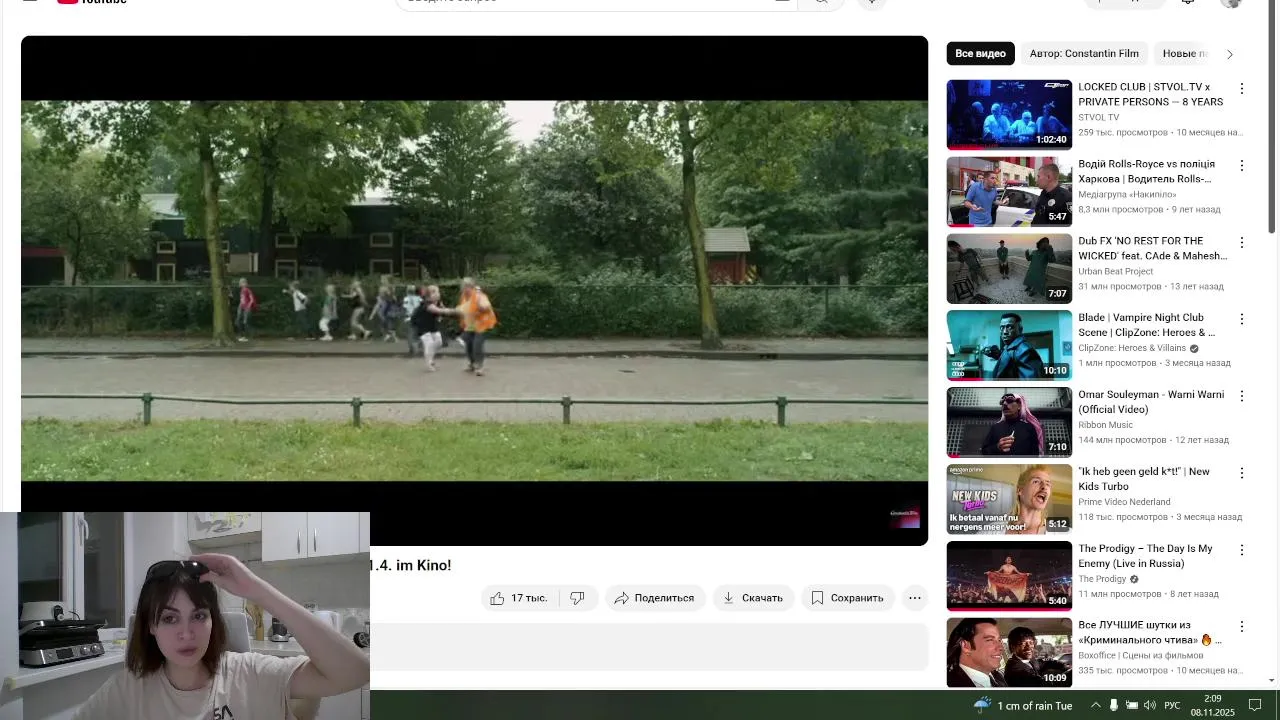This screenshot has height=720, width=1280.
Task: Open Omar Souleyman 7:10 thumbnail
Action: (1009, 422)
